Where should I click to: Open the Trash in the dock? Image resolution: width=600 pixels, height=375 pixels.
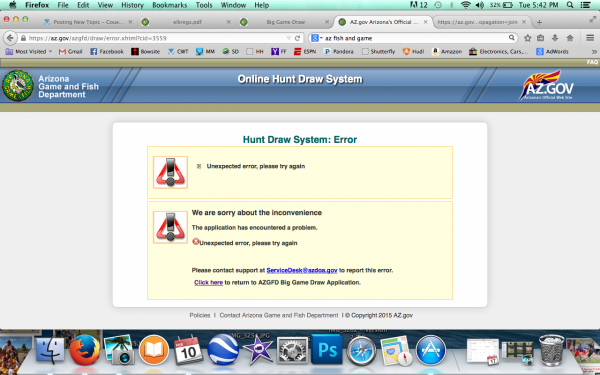point(551,350)
